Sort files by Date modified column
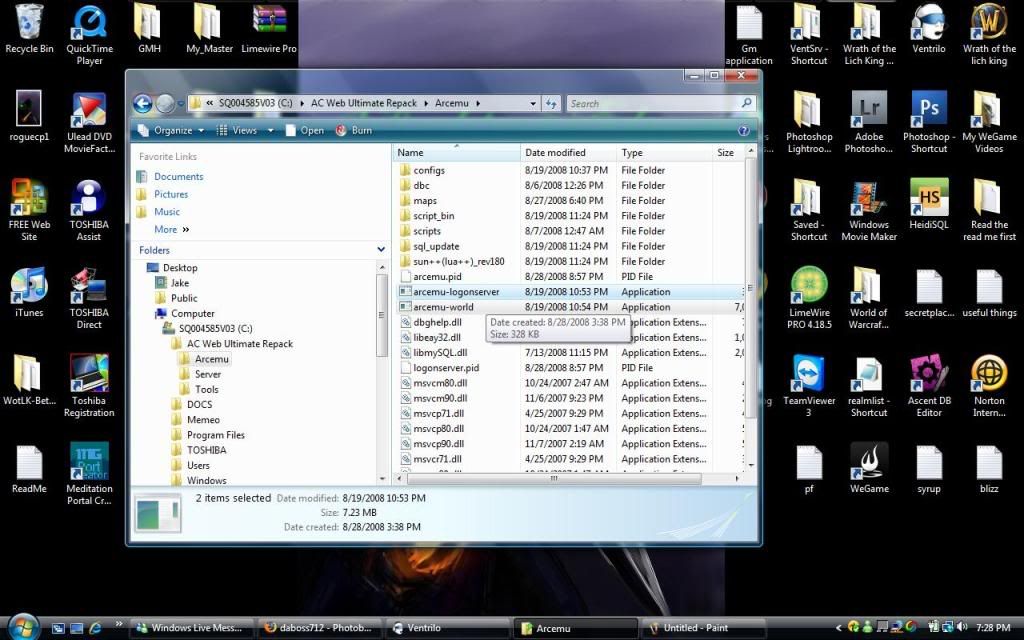This screenshot has height=640, width=1024. [568, 153]
